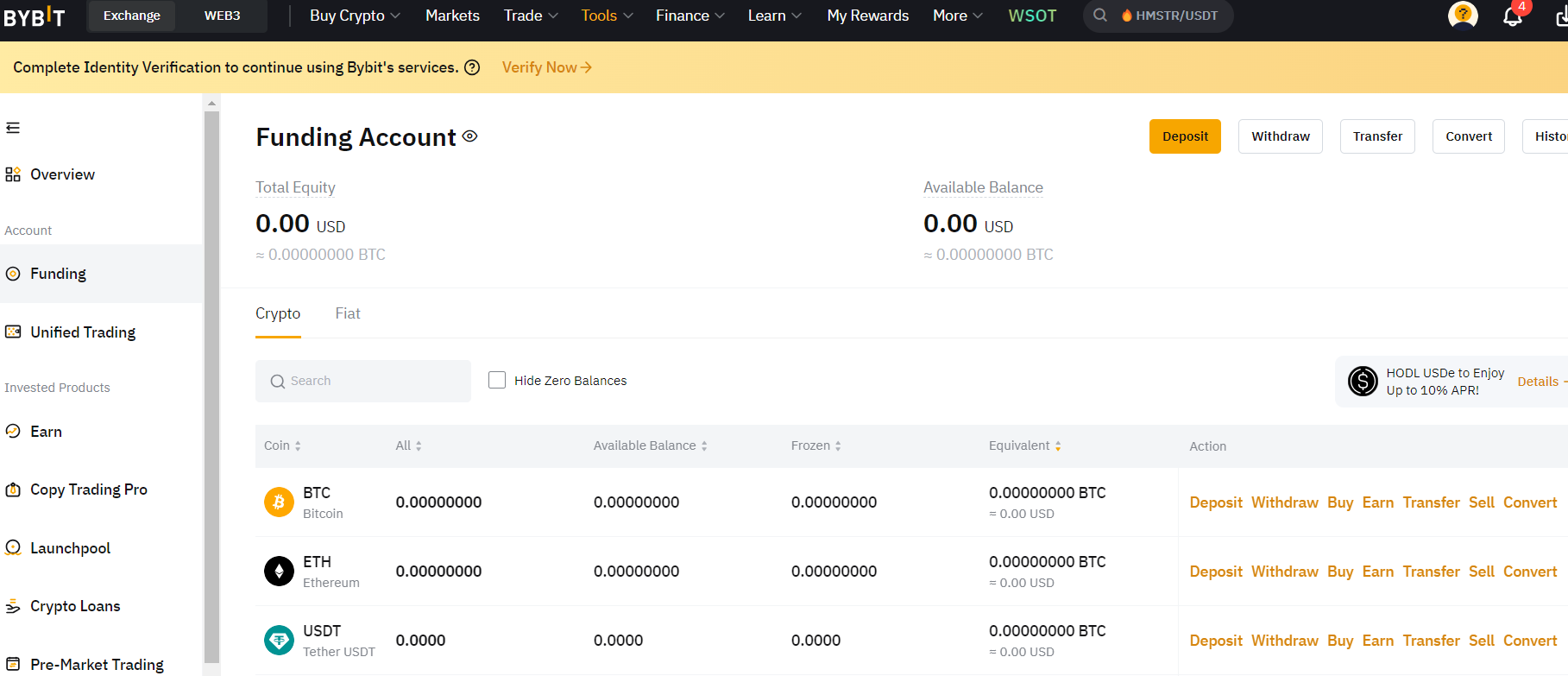Collapse the sidebar menu icon
Screen dimensions: 1568x676
pos(13,128)
